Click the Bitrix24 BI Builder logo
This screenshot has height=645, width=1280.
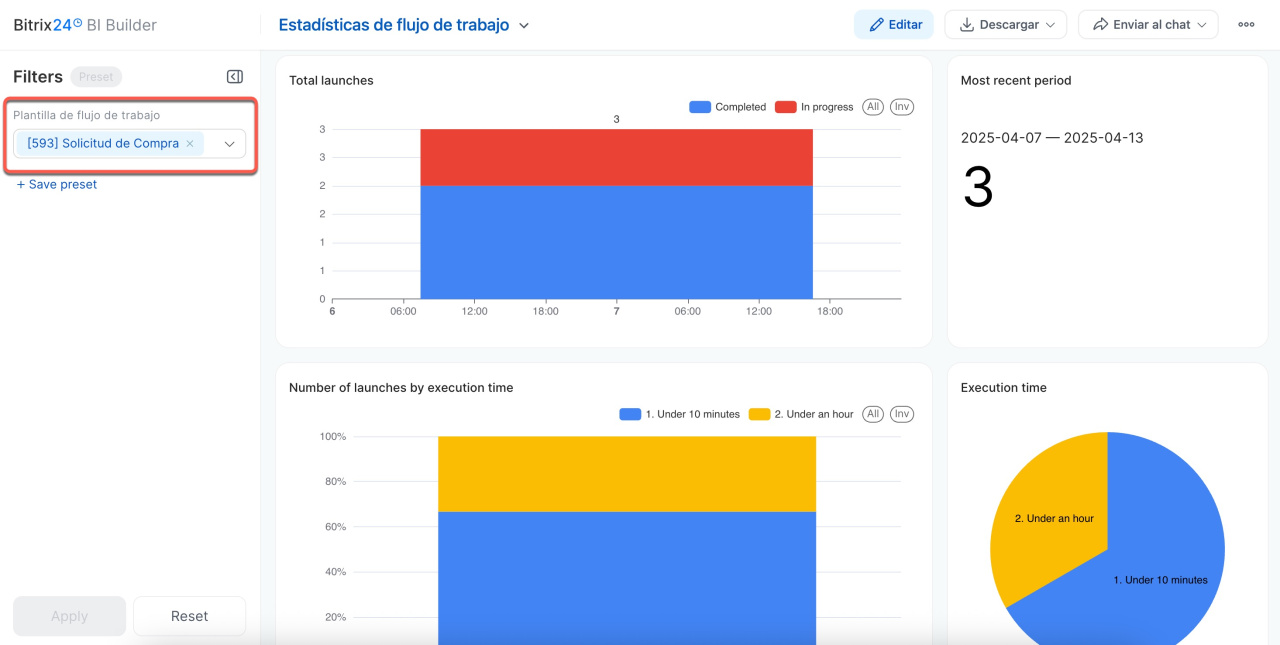85,25
